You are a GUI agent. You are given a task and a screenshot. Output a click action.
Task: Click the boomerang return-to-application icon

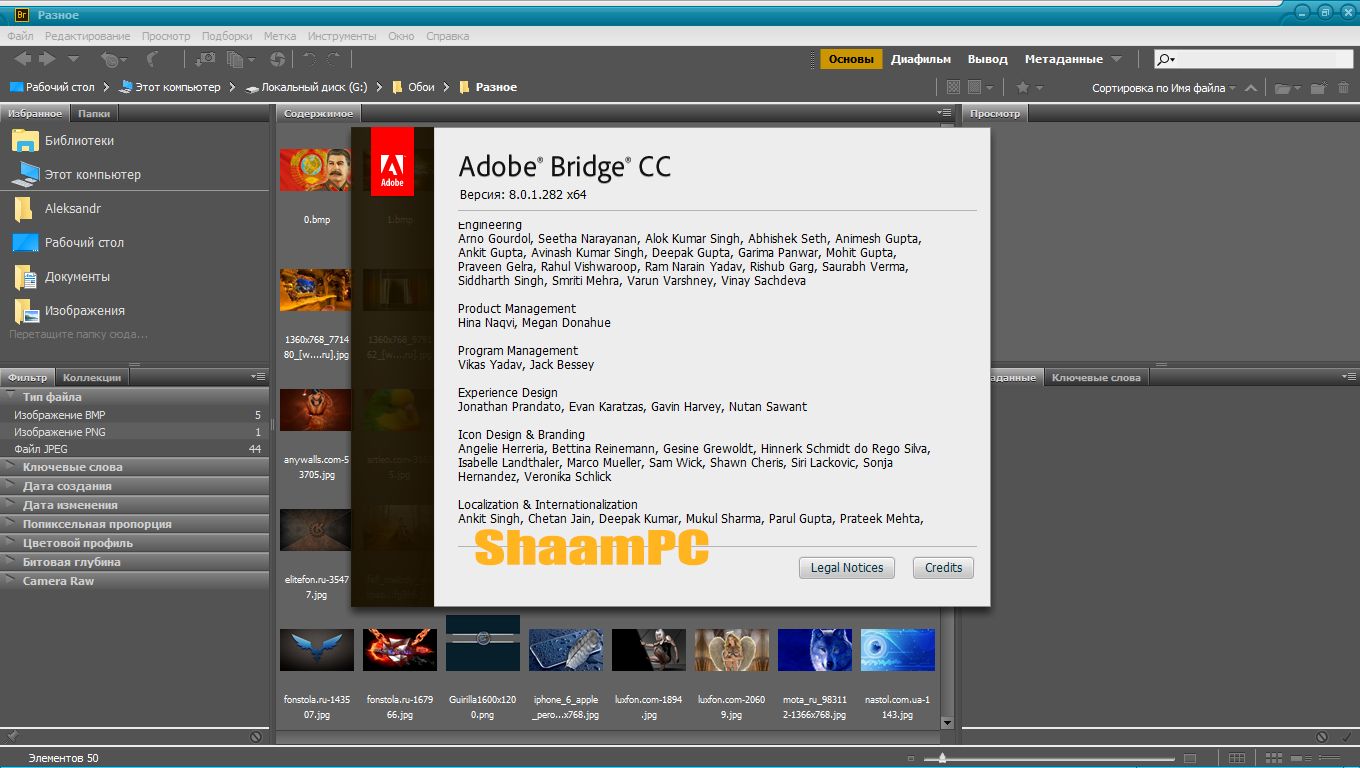154,59
